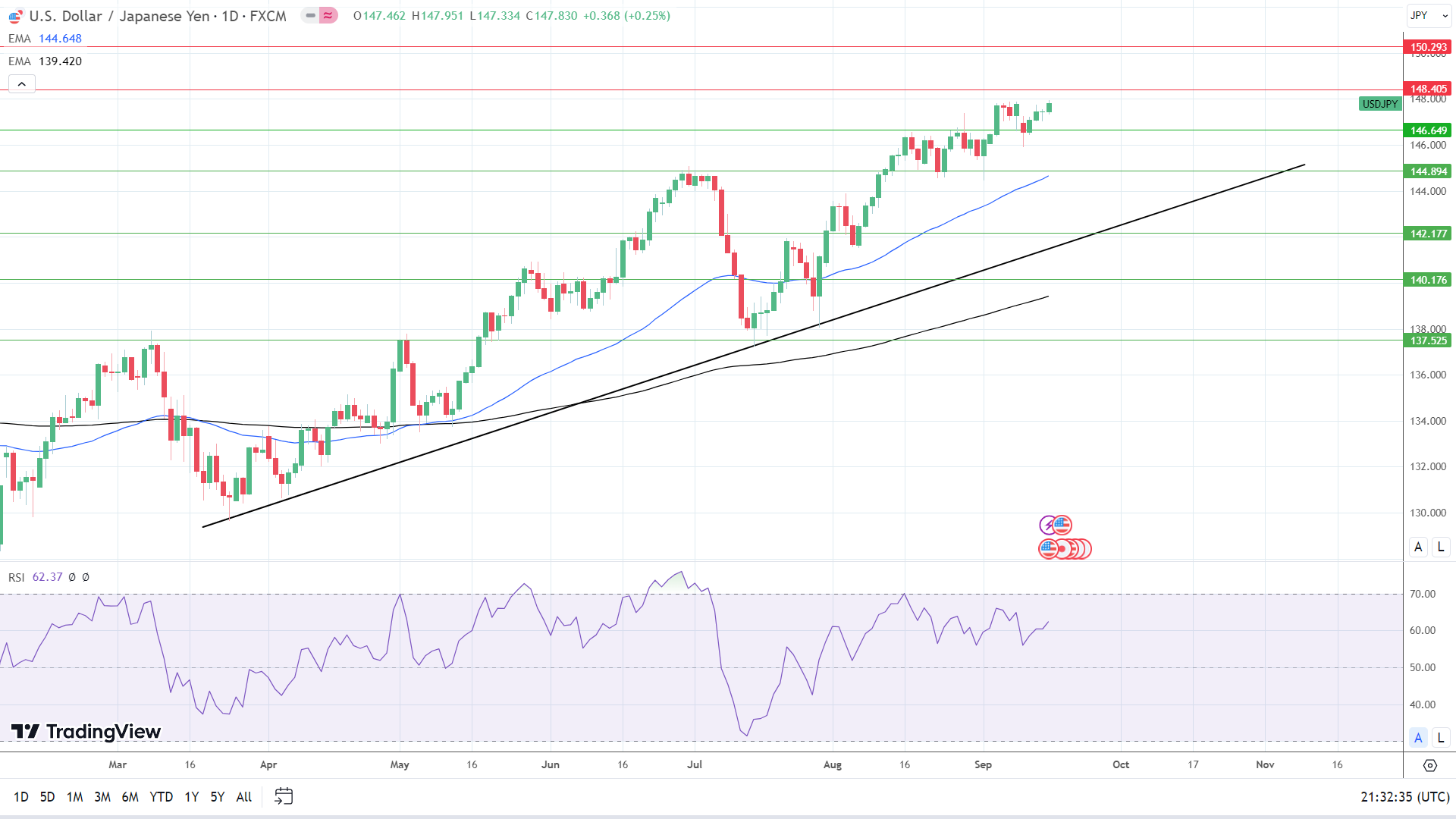Viewport: 1456px width, 819px height.
Task: Click the USD/JPY flag symbol icon
Action: 15,16
